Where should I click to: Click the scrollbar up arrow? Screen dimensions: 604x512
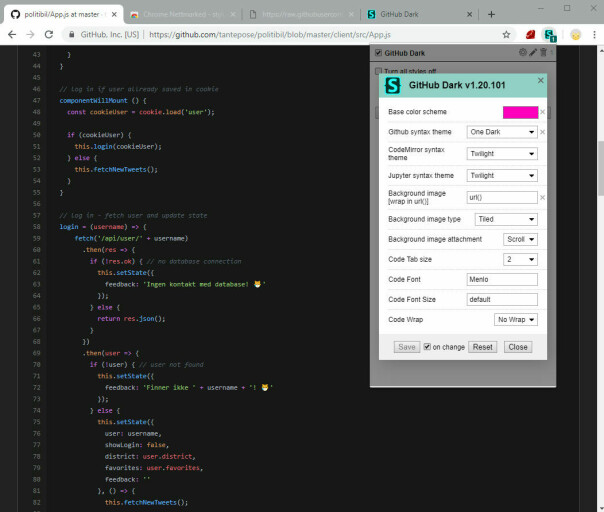[601, 49]
